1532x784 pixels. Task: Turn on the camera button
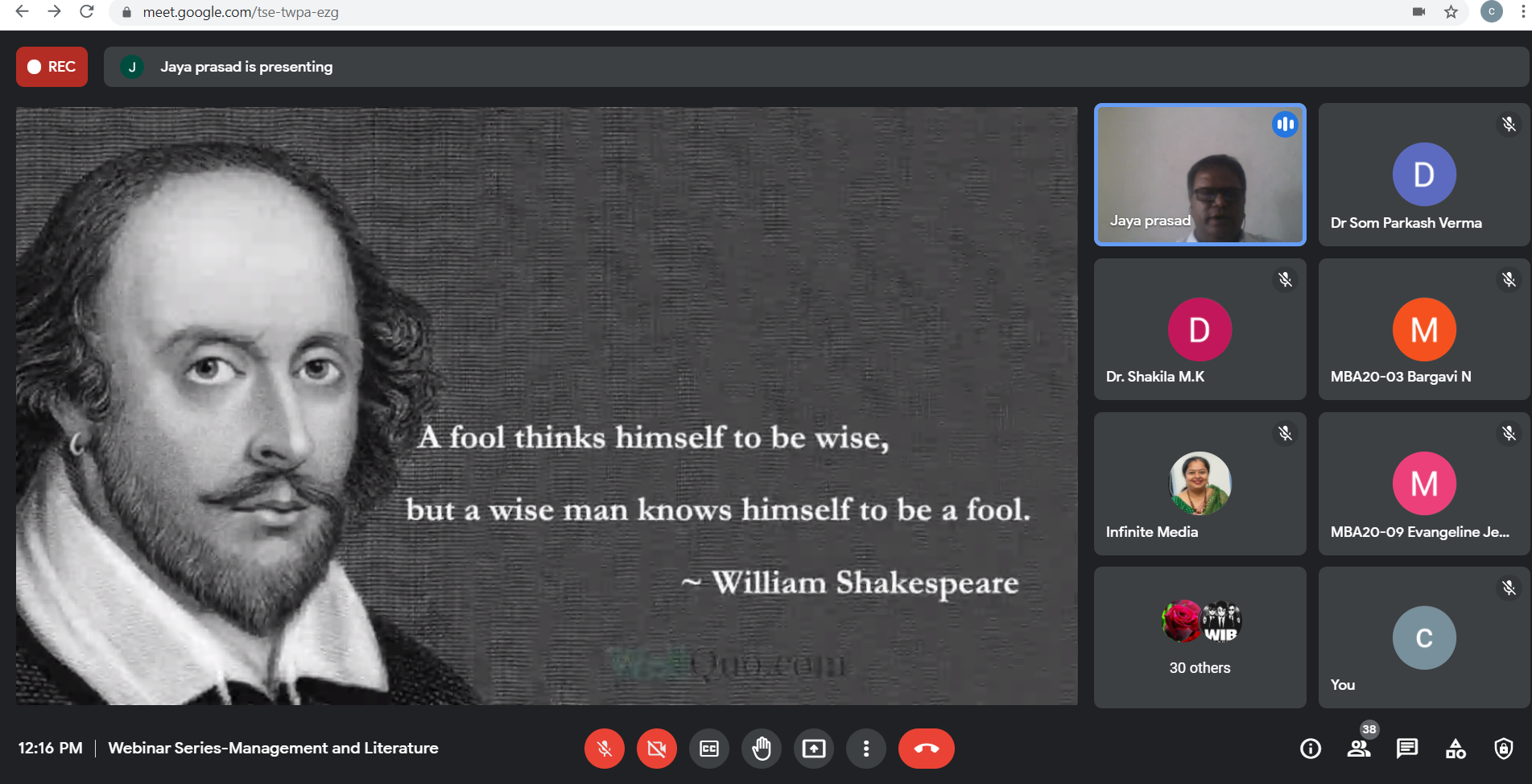click(657, 749)
